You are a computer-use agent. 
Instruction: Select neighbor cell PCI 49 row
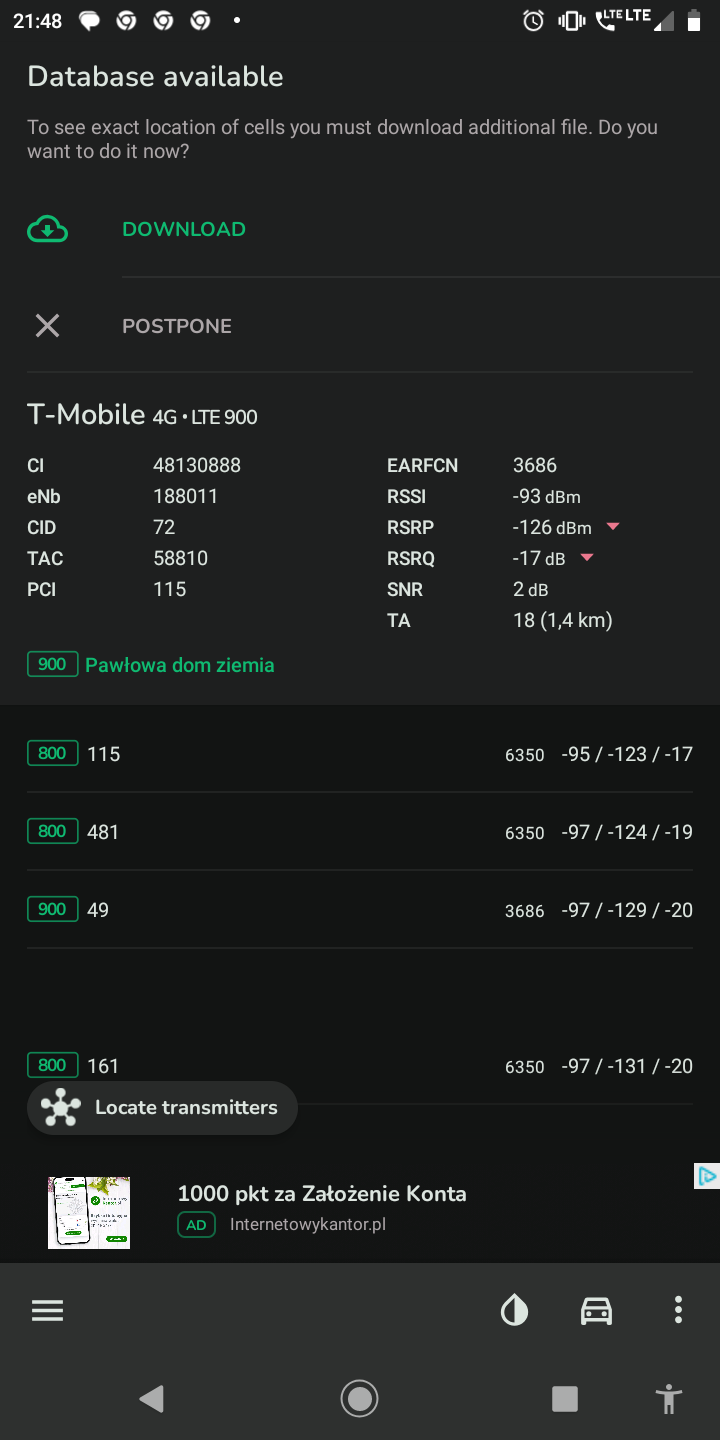pos(360,910)
